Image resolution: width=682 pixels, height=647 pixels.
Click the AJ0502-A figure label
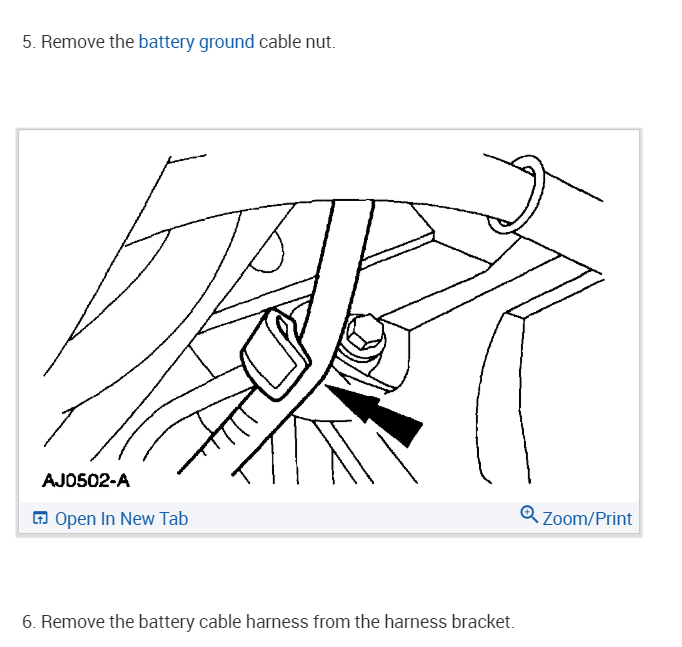pos(86,481)
